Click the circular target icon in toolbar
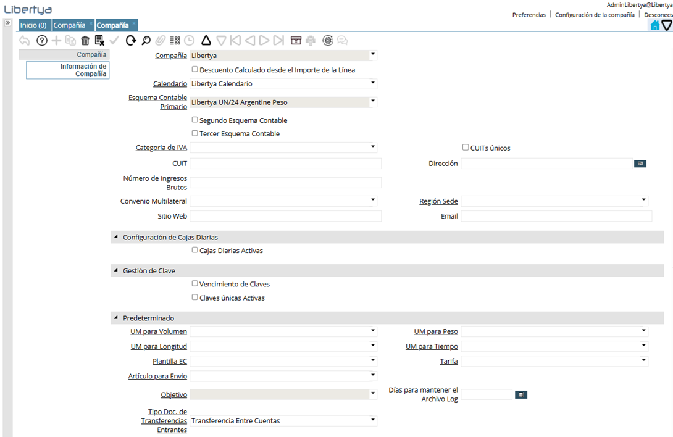 pos(327,41)
